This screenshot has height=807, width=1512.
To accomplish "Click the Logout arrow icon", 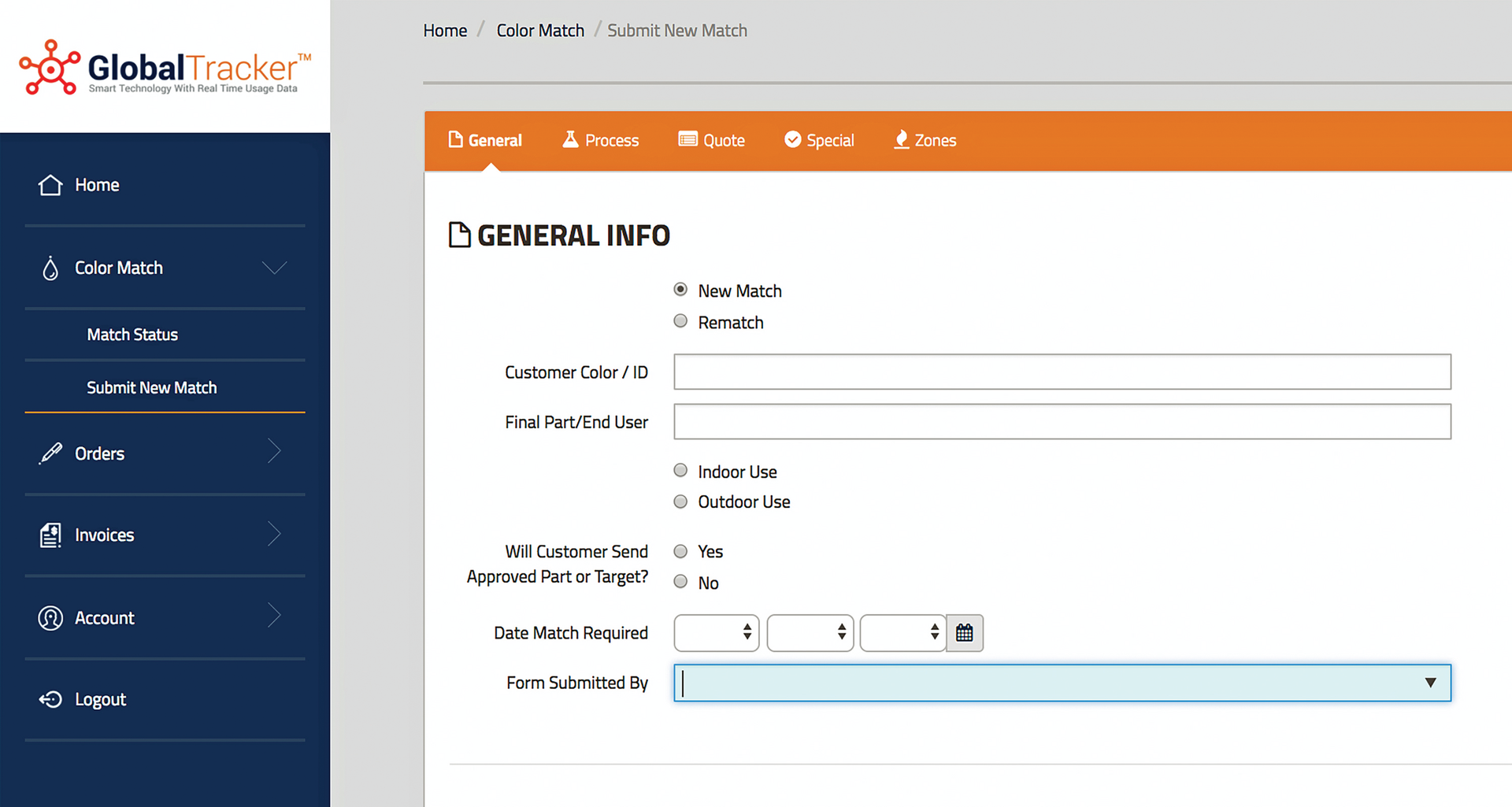I will [50, 699].
